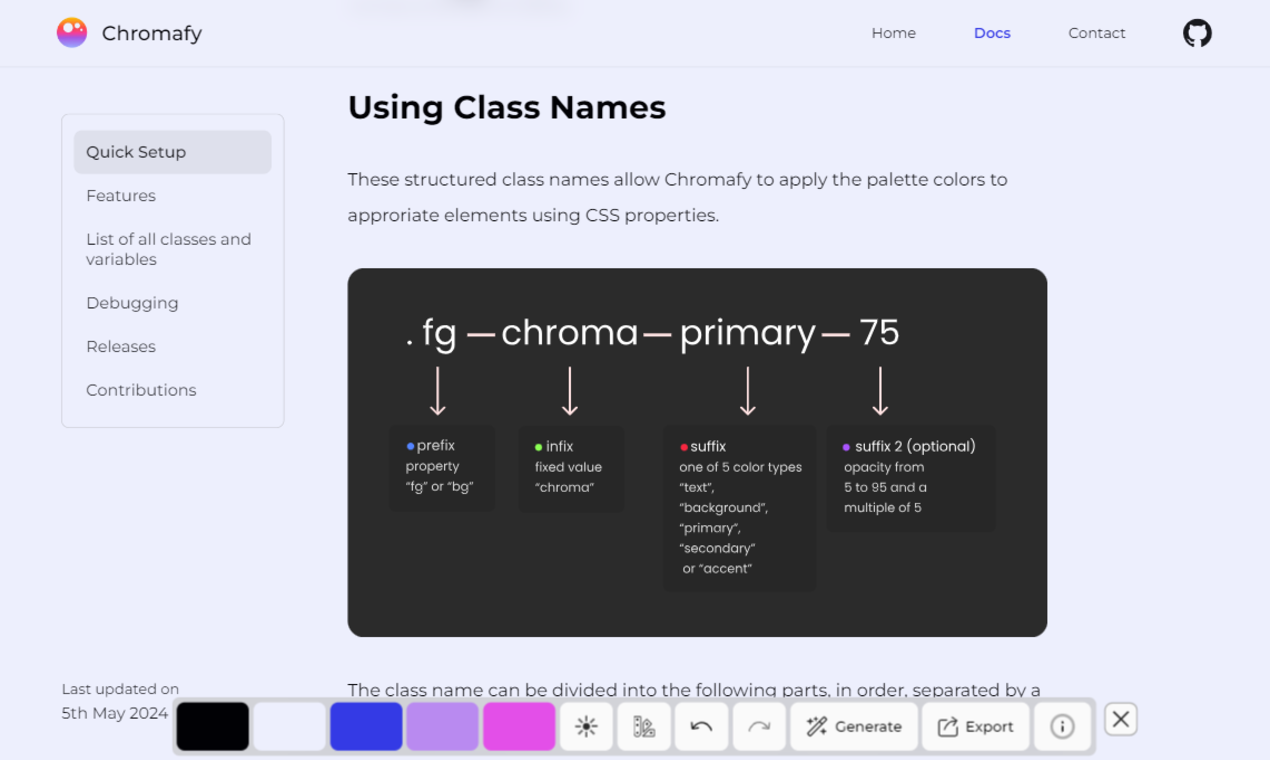The height and width of the screenshot is (760, 1270).
Task: Click the Chromafy brand name
Action: 152,34
